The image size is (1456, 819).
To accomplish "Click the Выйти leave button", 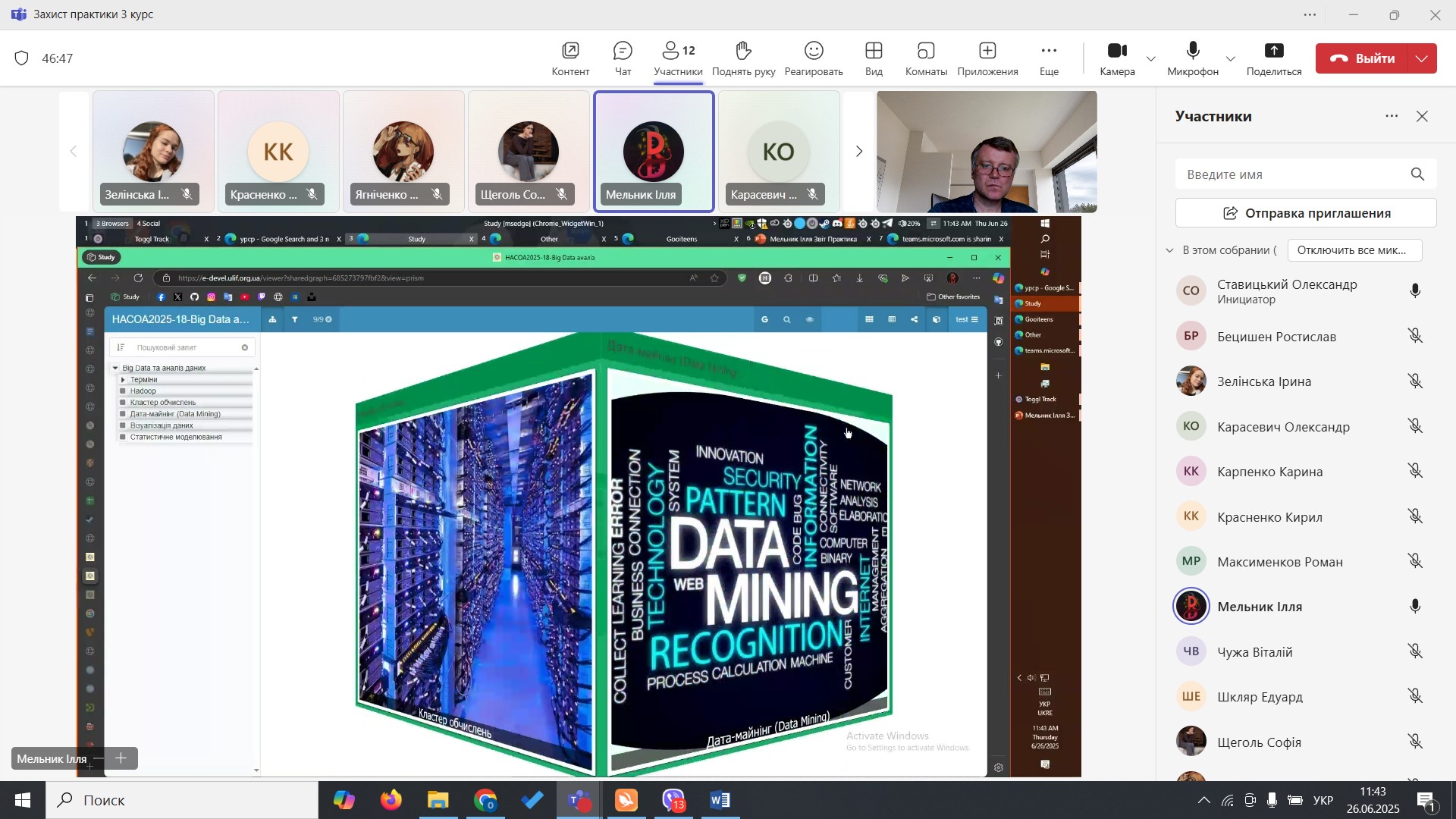I will click(1363, 58).
